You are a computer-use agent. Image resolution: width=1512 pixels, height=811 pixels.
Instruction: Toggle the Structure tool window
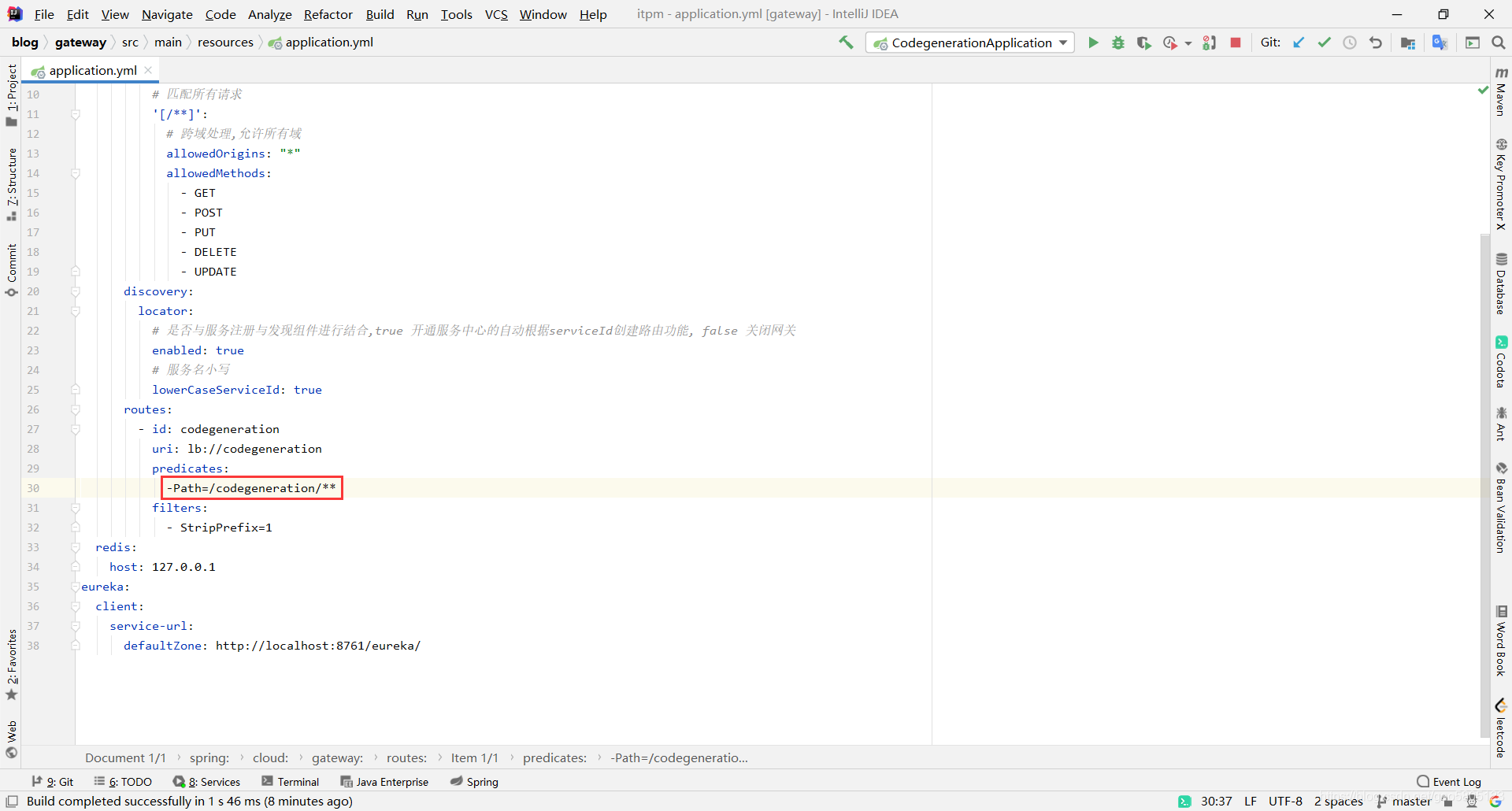tap(11, 184)
